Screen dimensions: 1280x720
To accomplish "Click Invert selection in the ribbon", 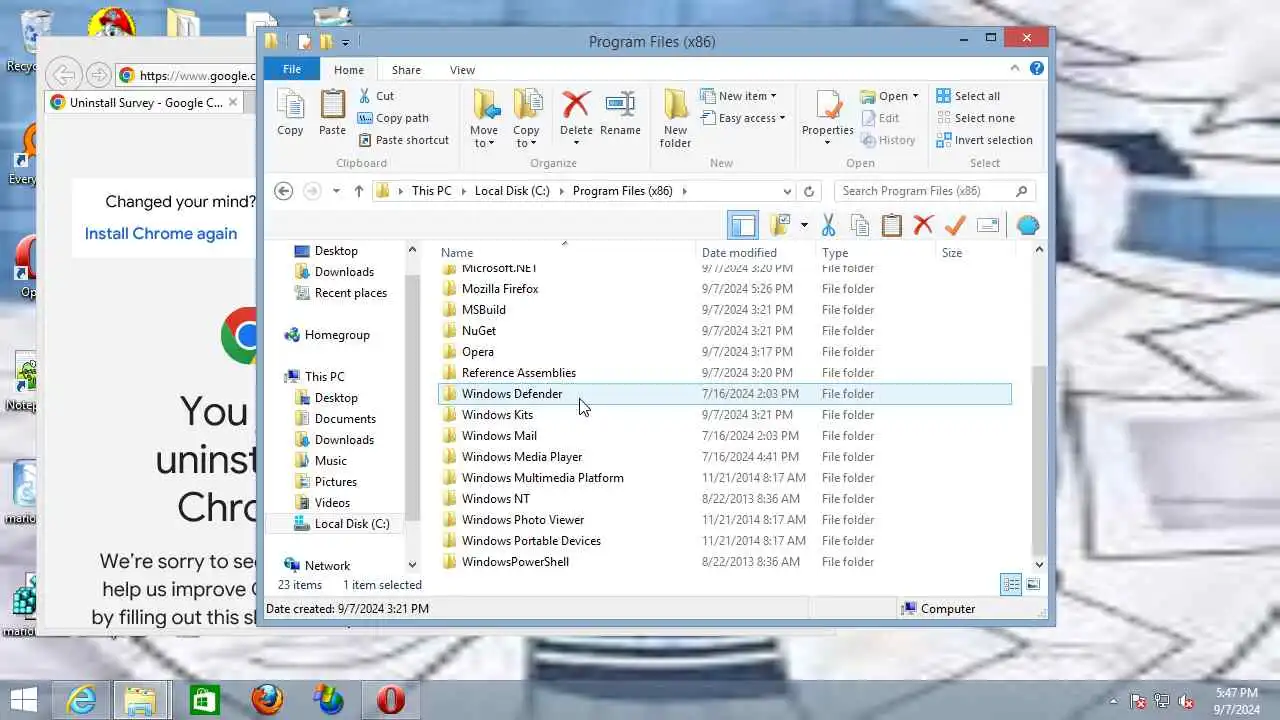I will point(984,140).
